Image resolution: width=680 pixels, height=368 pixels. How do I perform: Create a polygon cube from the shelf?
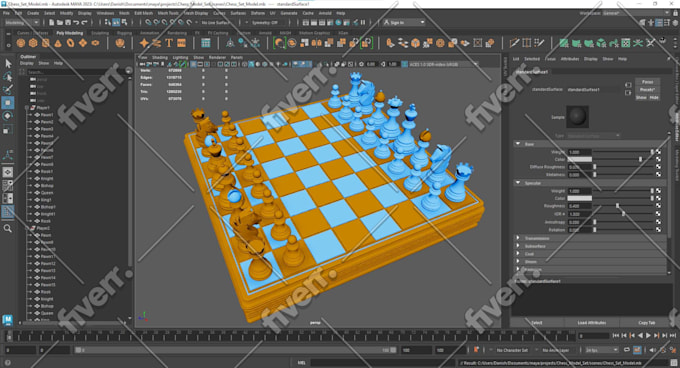33,43
